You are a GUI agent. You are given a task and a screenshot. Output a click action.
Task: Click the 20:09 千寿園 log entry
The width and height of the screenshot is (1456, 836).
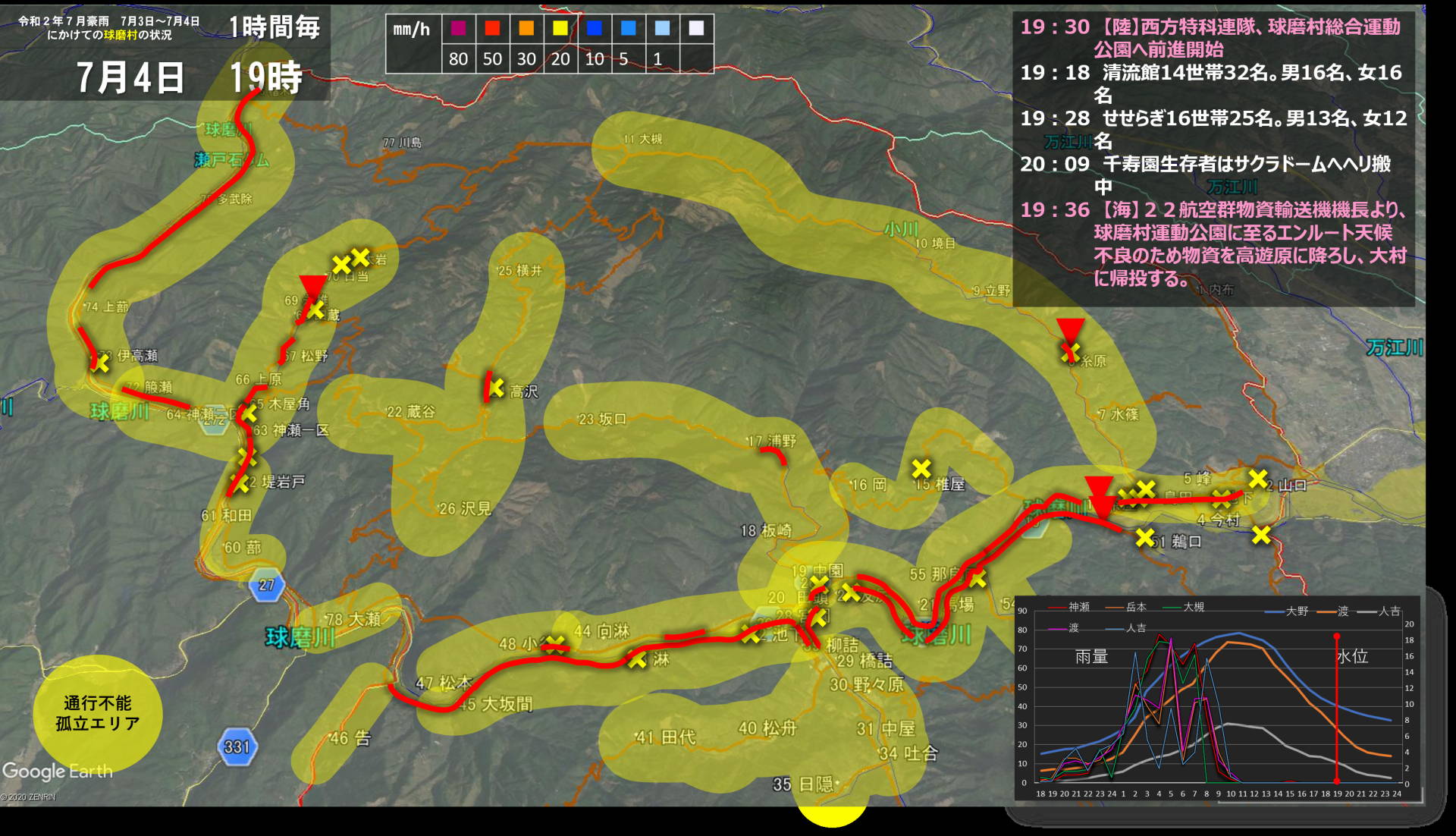click(x=1206, y=174)
